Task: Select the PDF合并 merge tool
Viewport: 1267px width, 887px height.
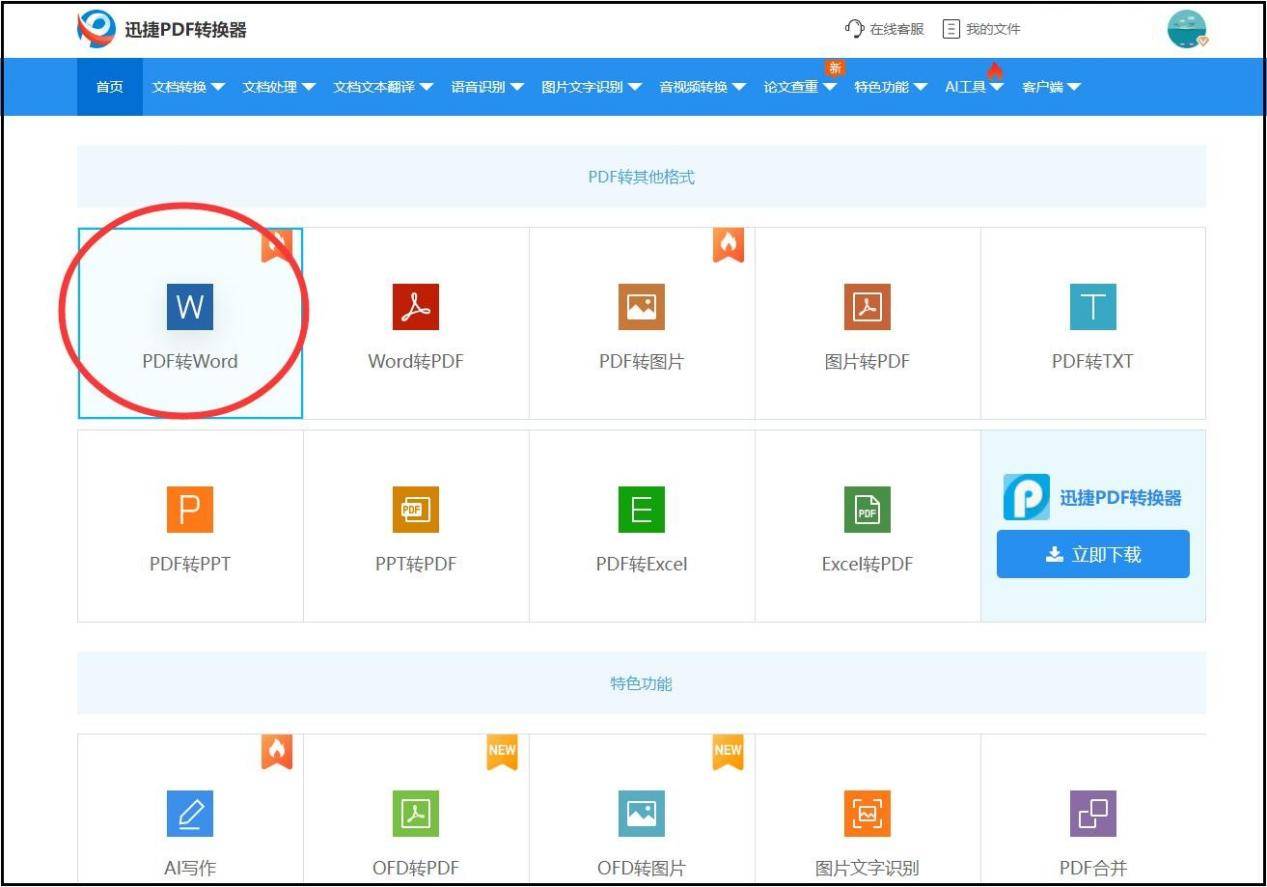Action: tap(1093, 828)
